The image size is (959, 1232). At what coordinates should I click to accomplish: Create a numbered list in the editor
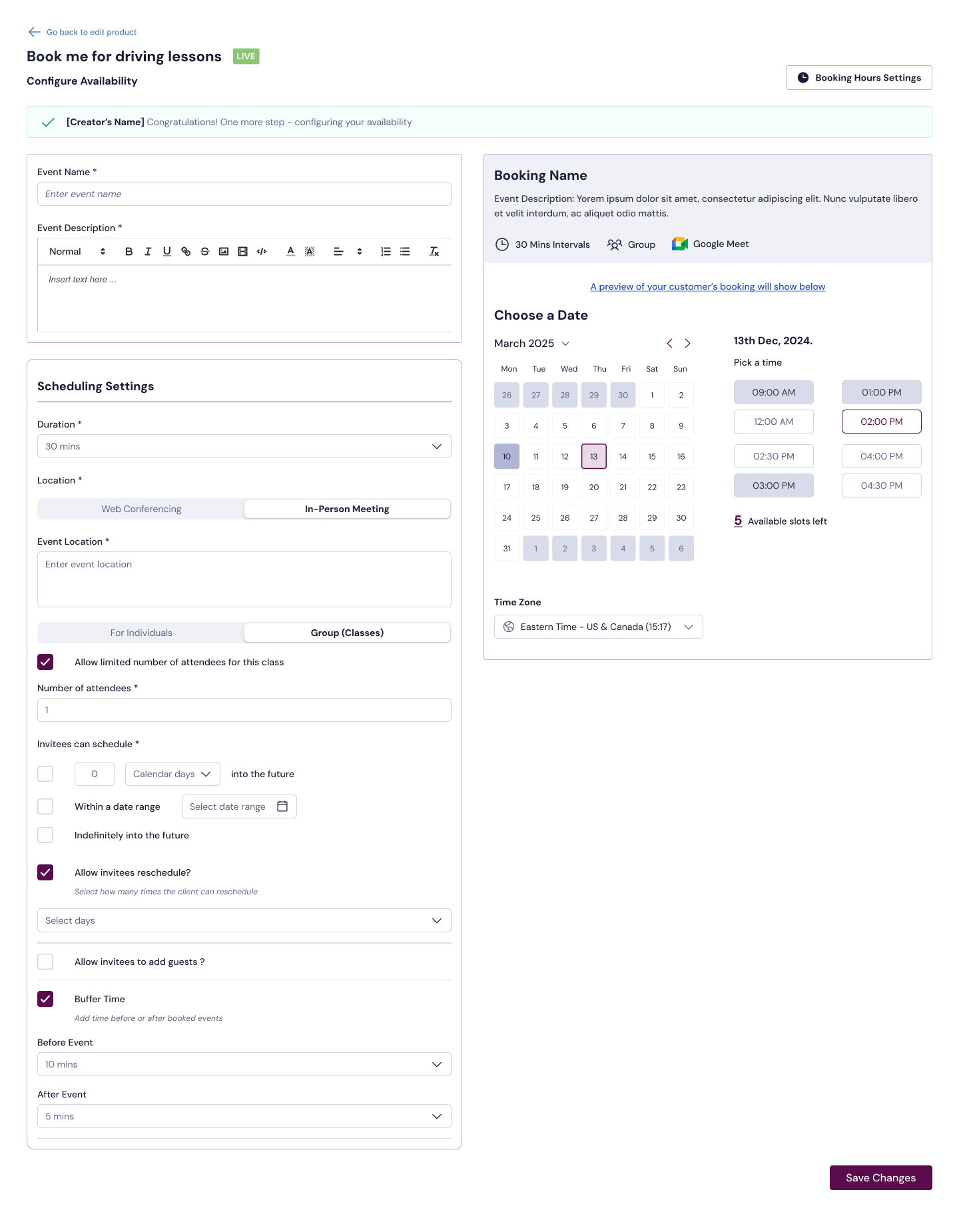[x=386, y=252]
